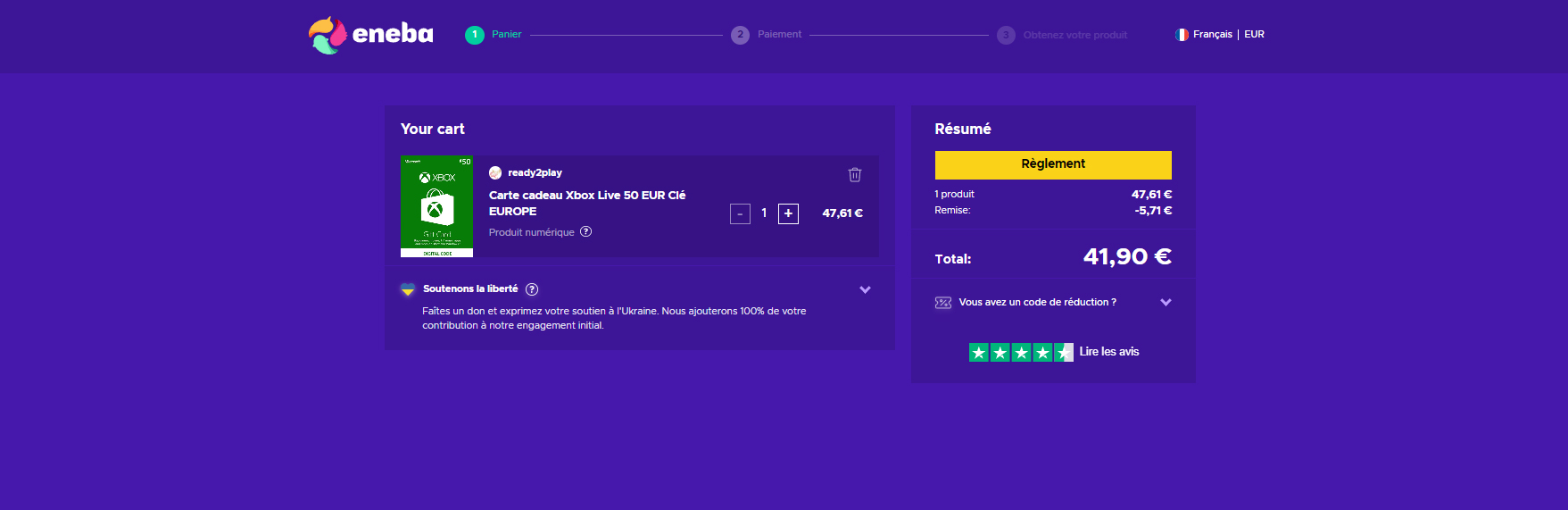Image resolution: width=1568 pixels, height=510 pixels.
Task: Click the help icon beside Produit numérique
Action: point(585,232)
